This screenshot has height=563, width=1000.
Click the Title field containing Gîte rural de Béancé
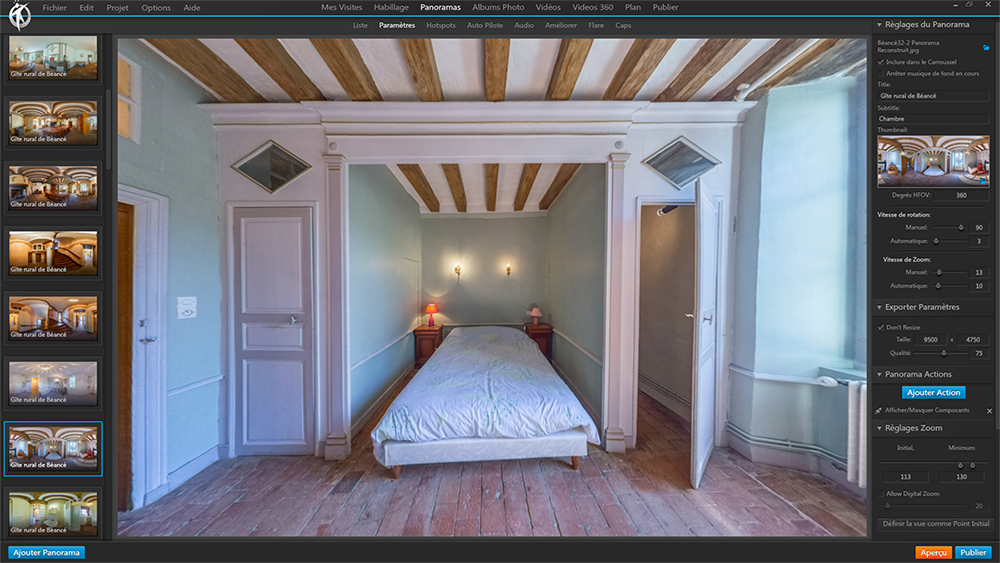pos(933,96)
